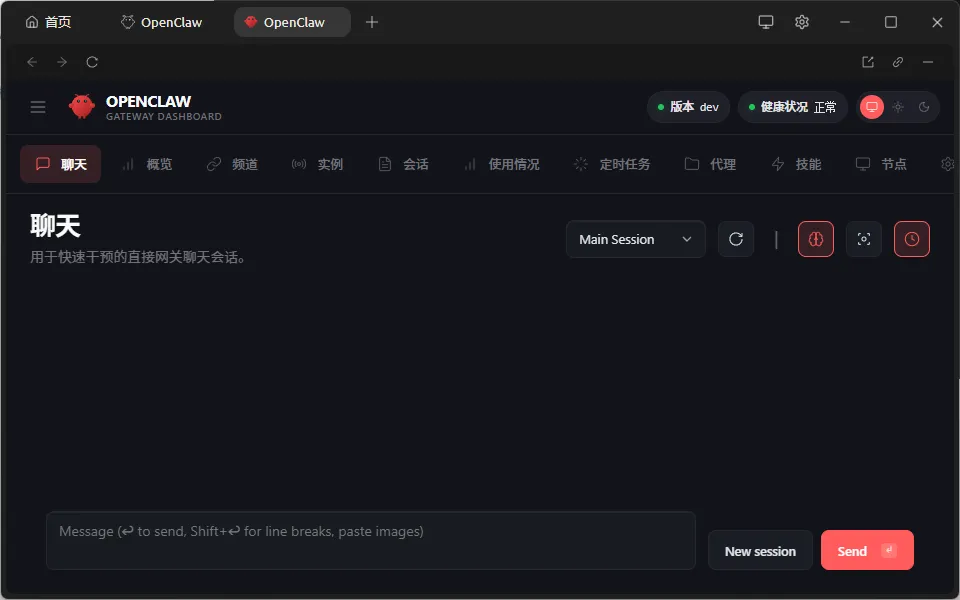Image resolution: width=960 pixels, height=600 pixels.
Task: Select the 频道 (Channels) nav icon
Action: click(x=232, y=164)
